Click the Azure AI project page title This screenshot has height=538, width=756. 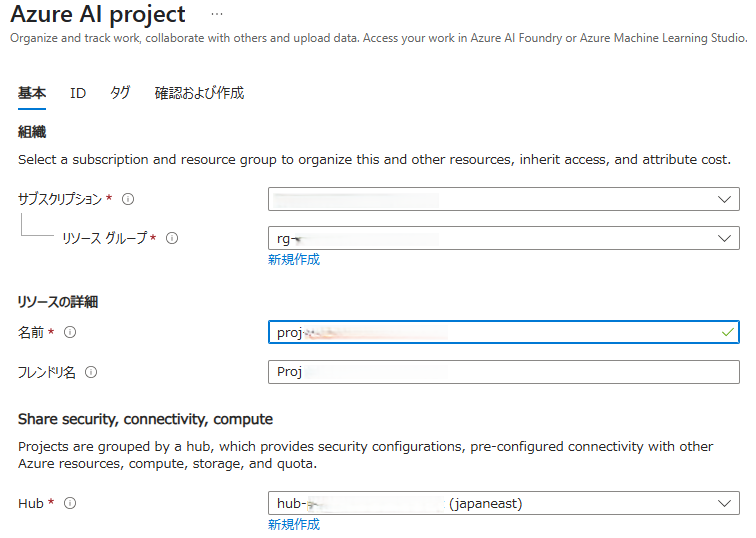point(98,14)
